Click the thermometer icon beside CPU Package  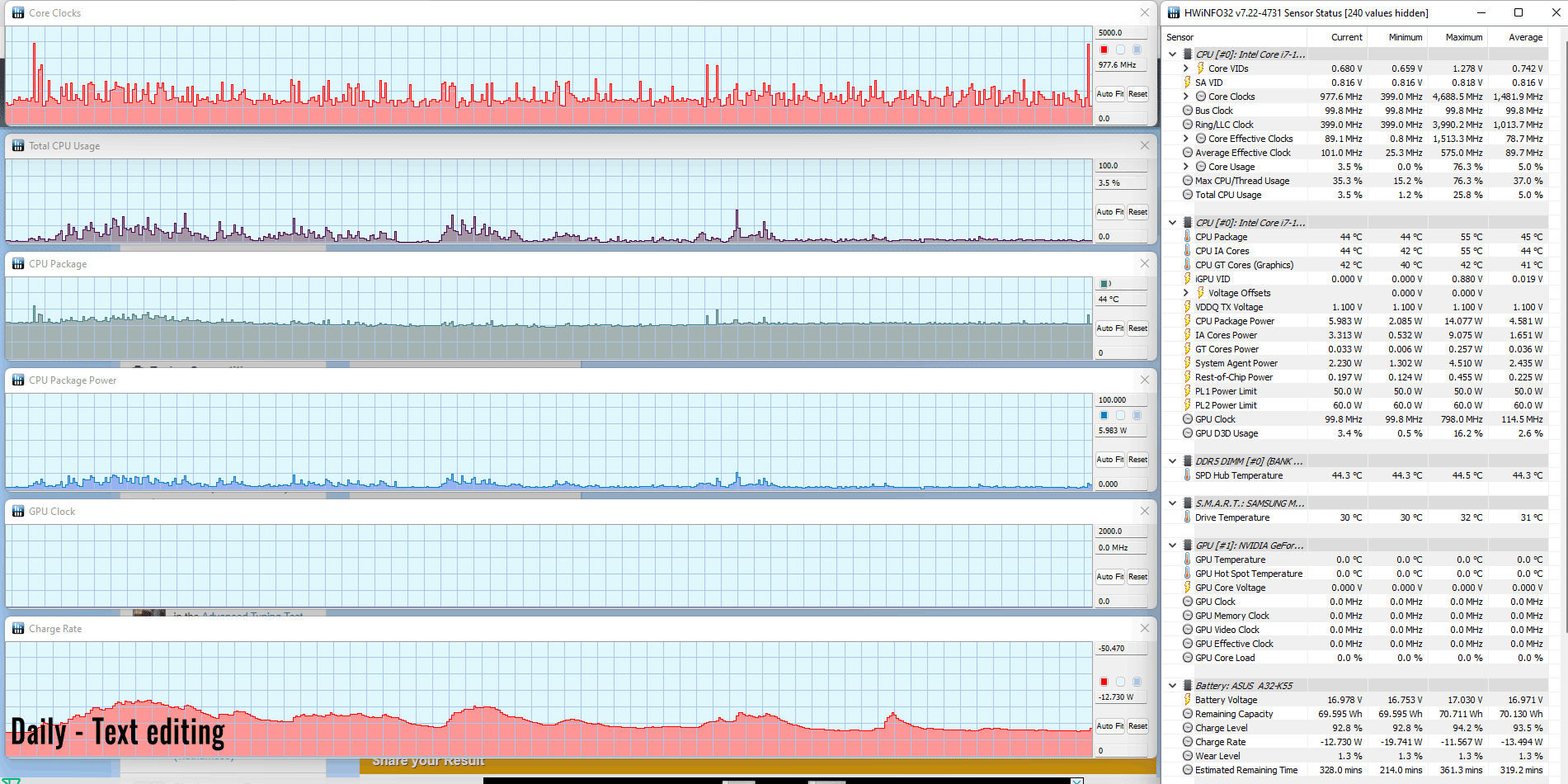coord(1187,237)
